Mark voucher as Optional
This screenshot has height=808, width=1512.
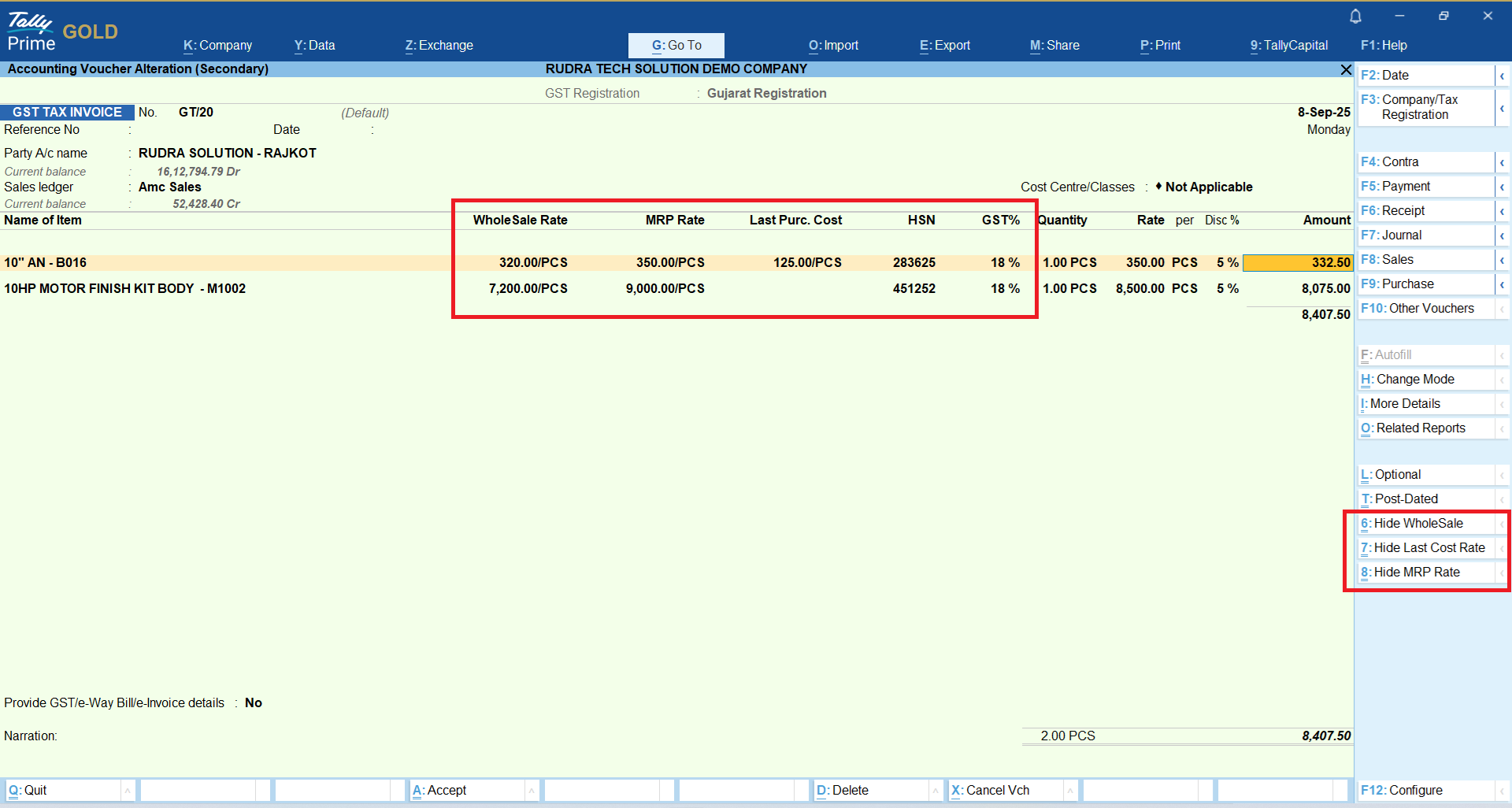click(x=1397, y=475)
